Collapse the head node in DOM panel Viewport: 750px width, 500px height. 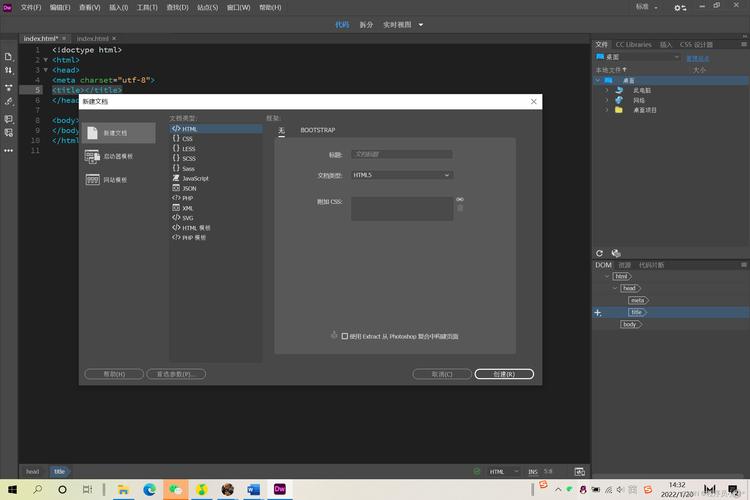click(615, 289)
